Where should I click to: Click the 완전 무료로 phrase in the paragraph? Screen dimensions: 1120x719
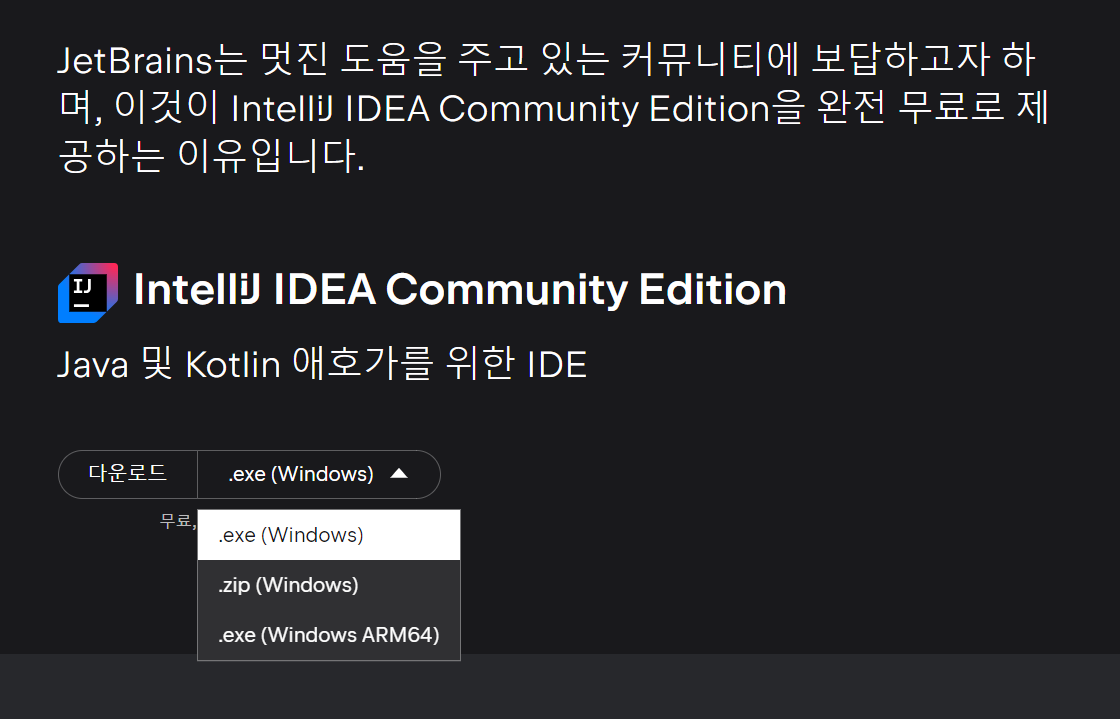(x=911, y=108)
